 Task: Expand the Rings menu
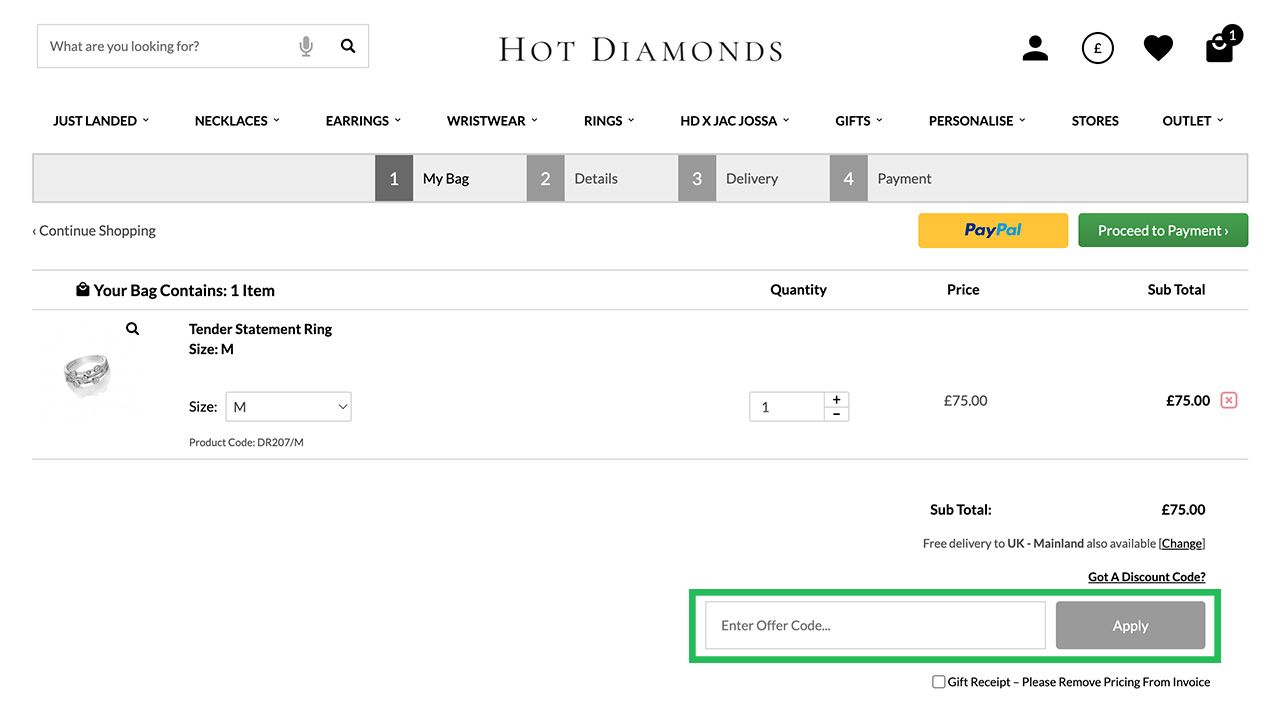pos(609,120)
